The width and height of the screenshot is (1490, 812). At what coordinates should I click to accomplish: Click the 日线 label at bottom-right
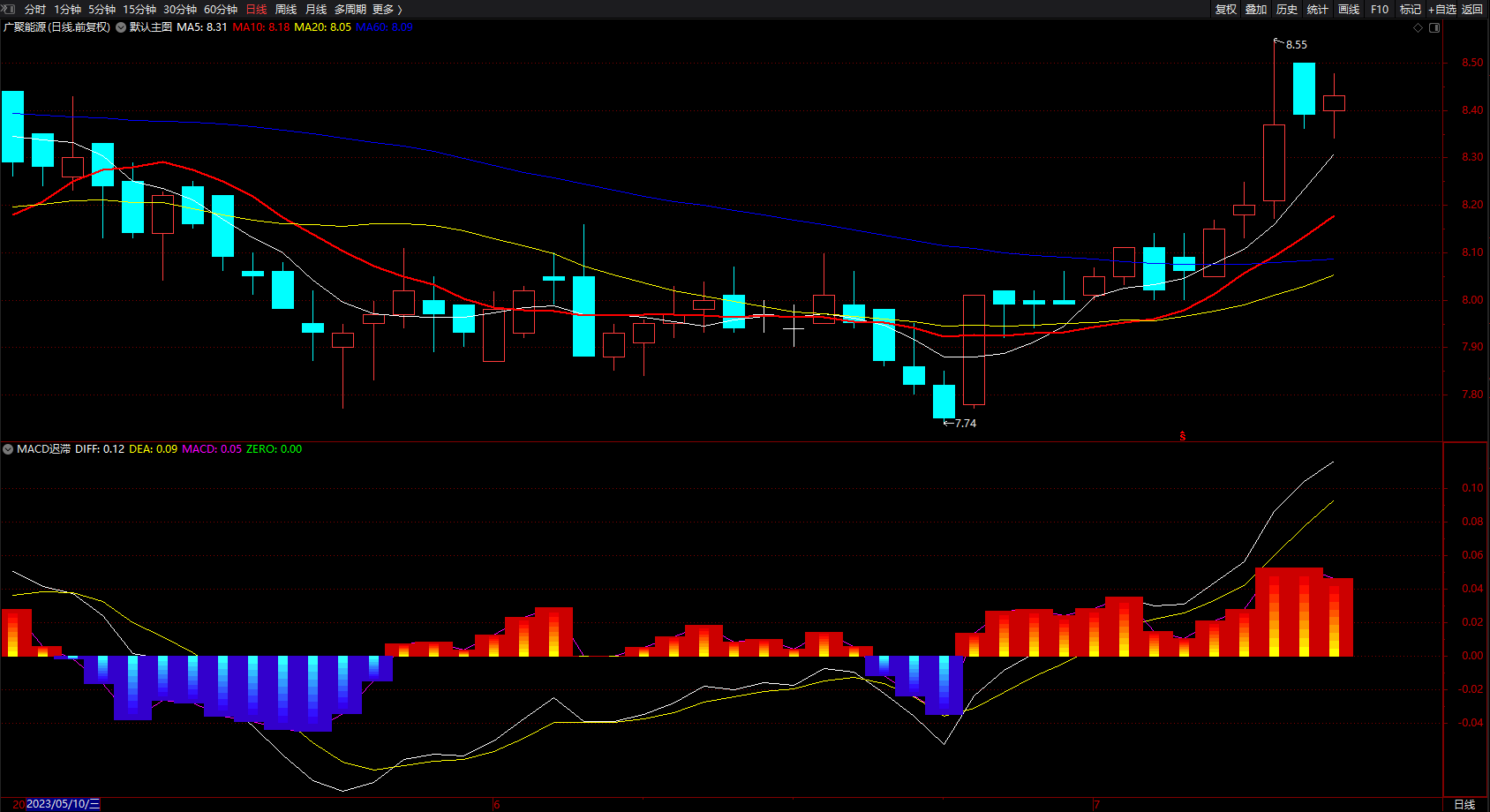1464,804
